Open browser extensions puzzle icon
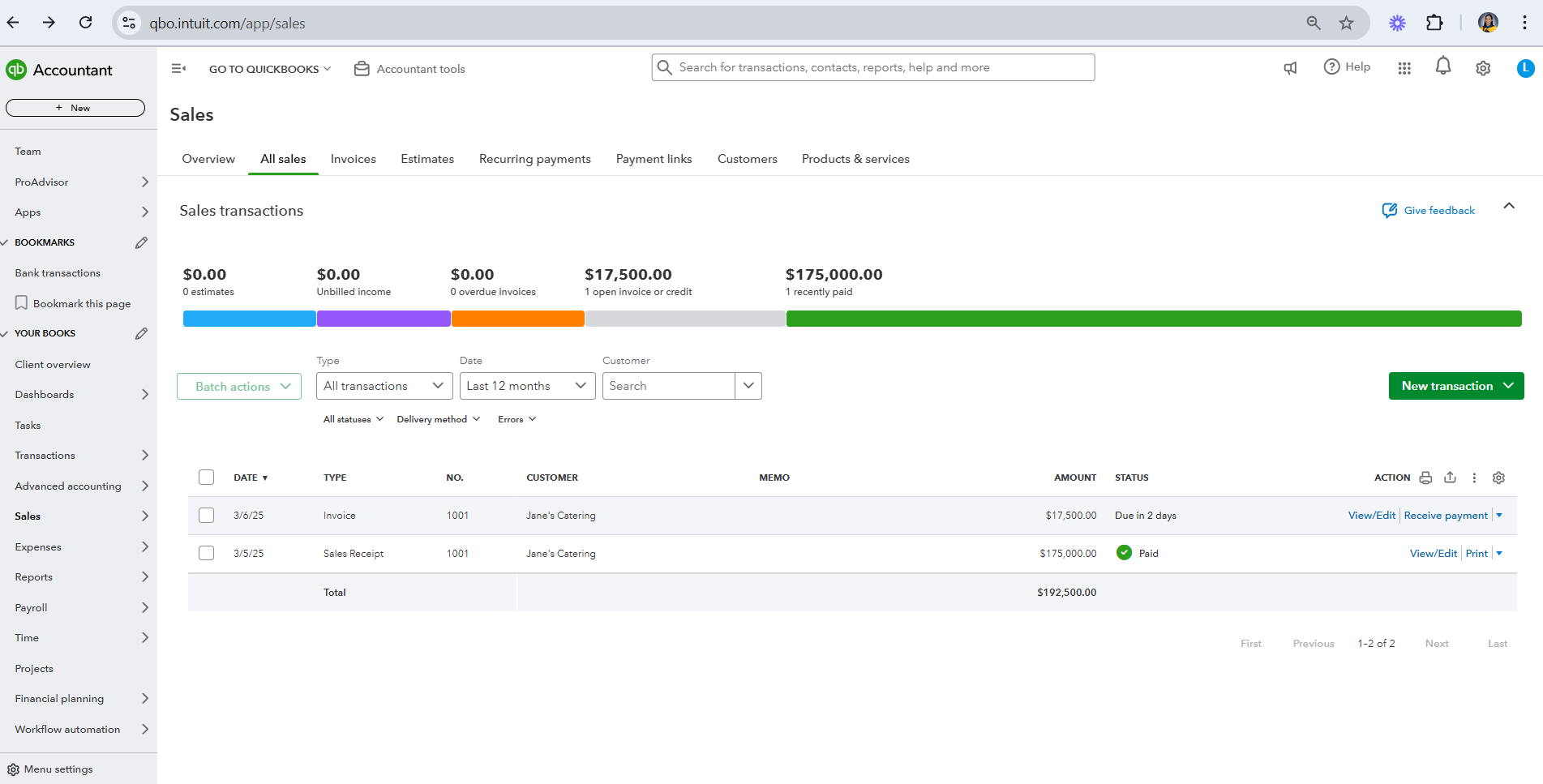Viewport: 1543px width, 784px height. click(x=1434, y=23)
